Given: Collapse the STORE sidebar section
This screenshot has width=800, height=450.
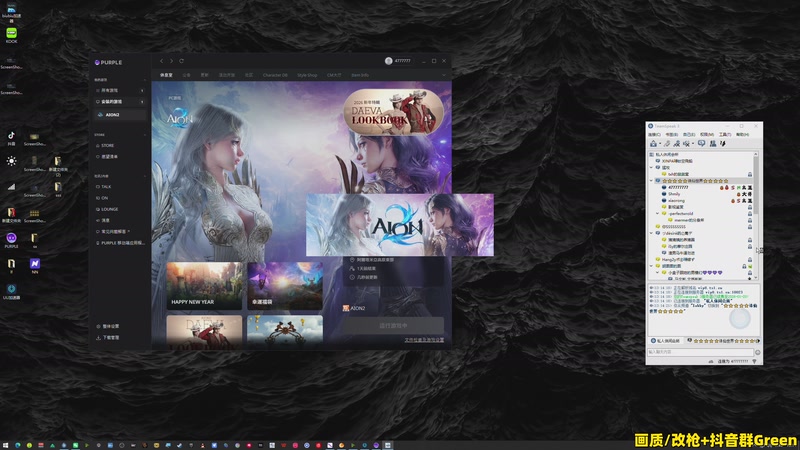Looking at the screenshot, I should coord(144,135).
